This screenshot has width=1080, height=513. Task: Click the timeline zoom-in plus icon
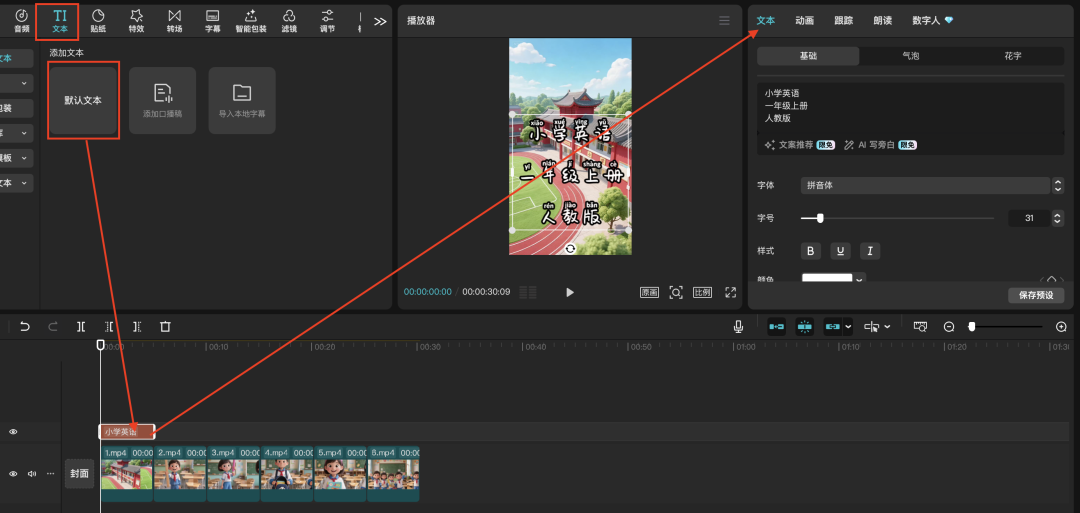point(1061,327)
